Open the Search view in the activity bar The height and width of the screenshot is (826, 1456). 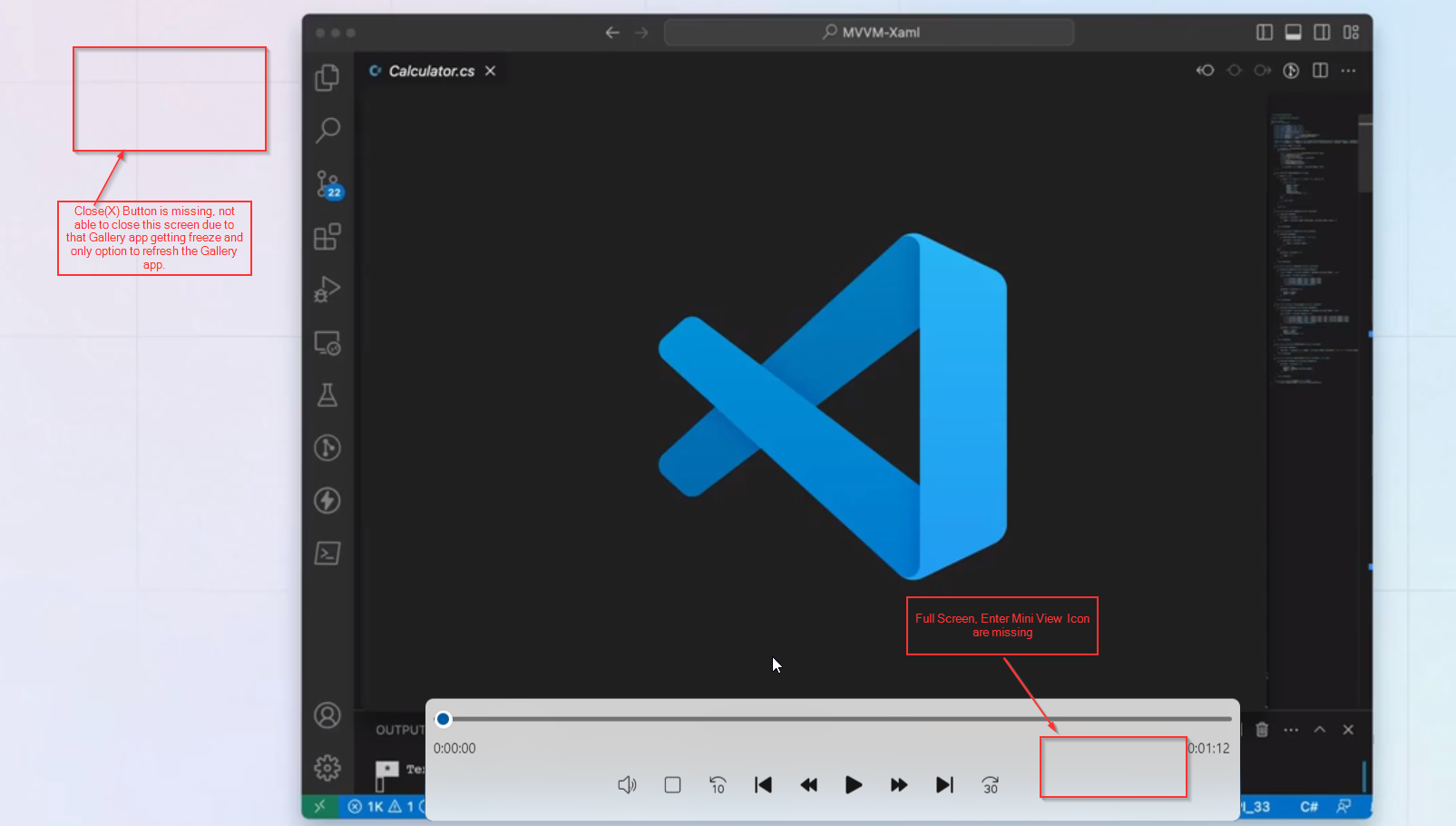[327, 130]
